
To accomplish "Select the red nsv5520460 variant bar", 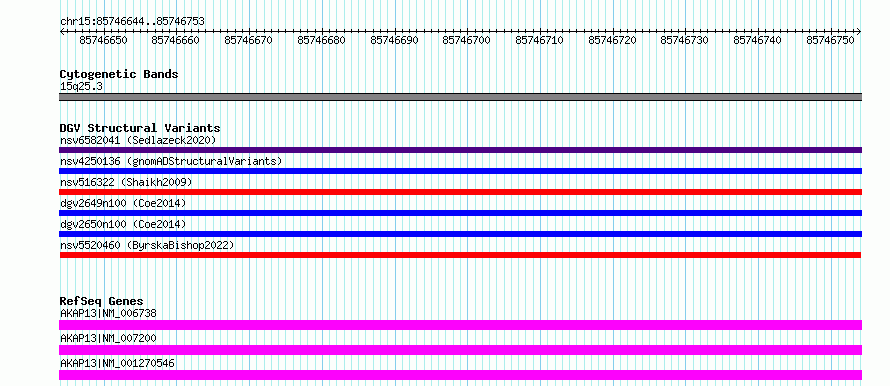I will click(460, 255).
